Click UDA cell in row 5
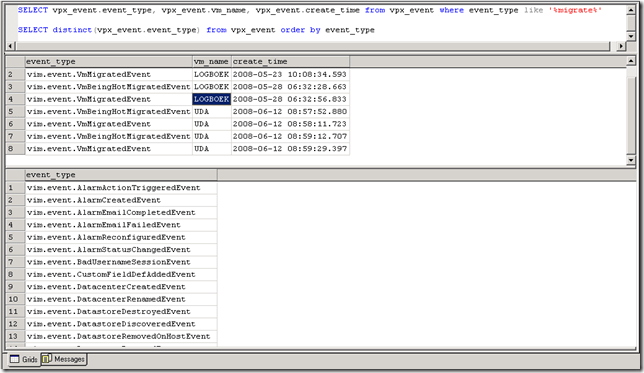Screen dimensions: 644x373 tap(212, 111)
